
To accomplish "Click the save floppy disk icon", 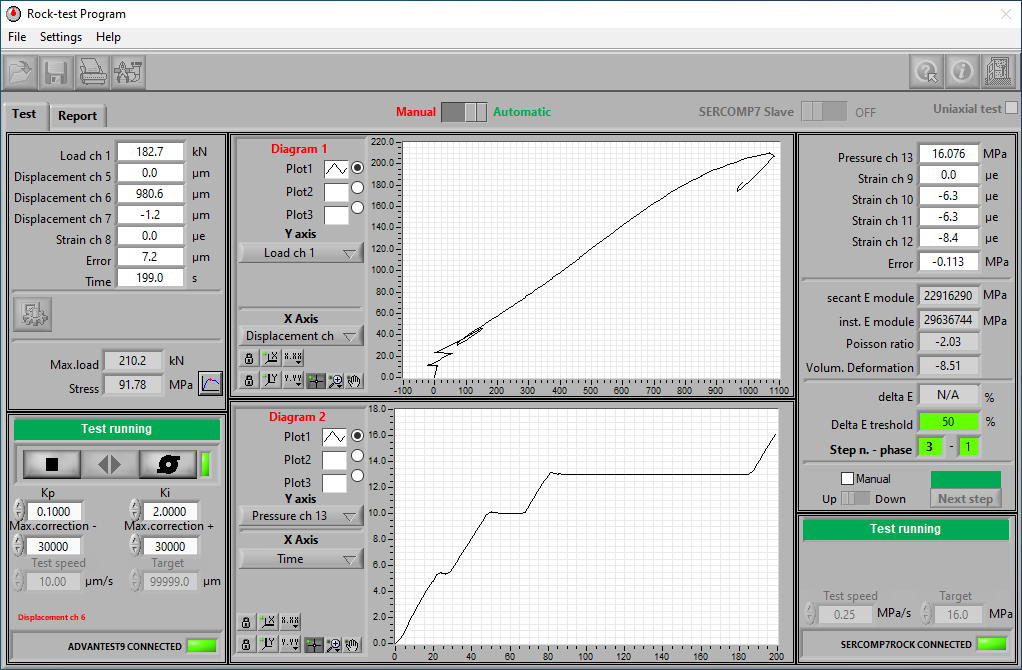I will pos(56,72).
